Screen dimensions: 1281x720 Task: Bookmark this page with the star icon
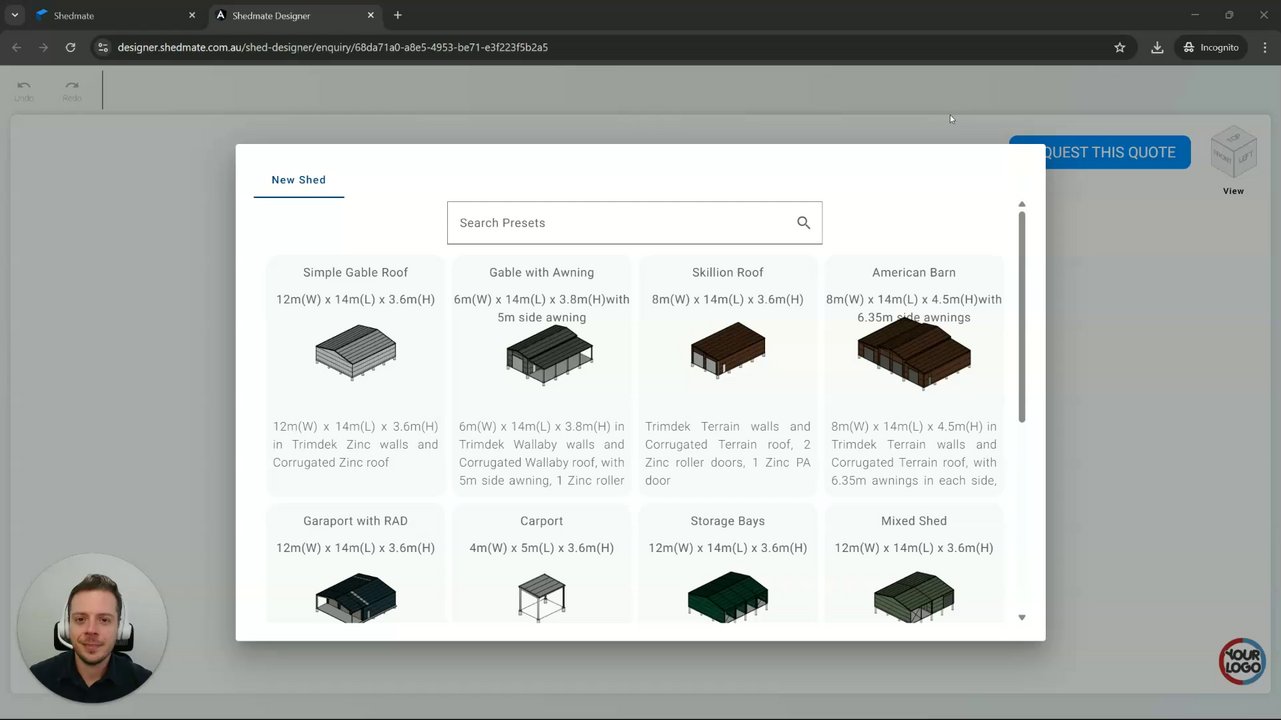[x=1120, y=47]
